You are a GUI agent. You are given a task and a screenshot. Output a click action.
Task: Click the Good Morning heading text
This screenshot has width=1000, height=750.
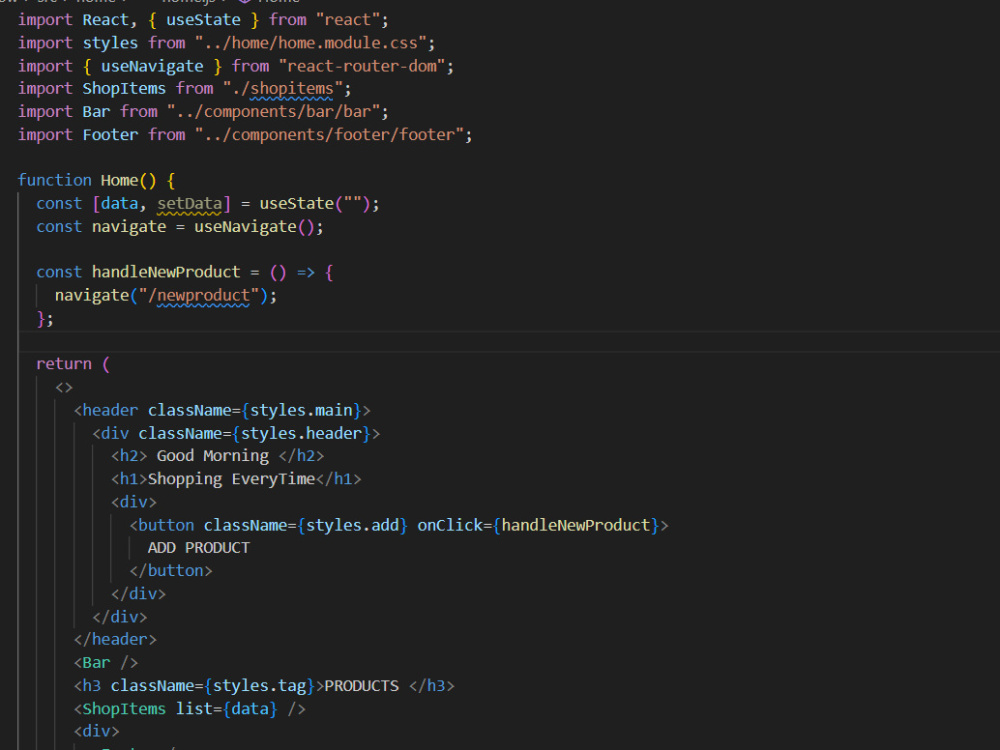coord(212,456)
